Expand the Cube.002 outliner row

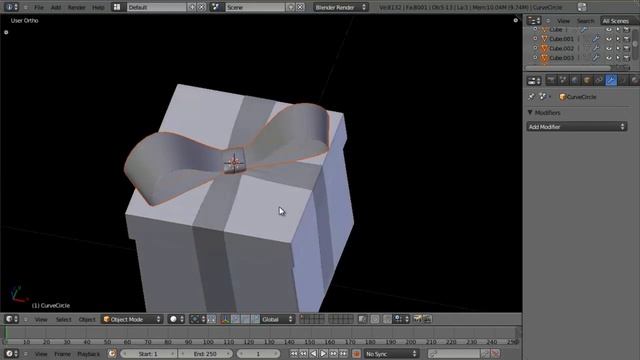tap(535, 48)
